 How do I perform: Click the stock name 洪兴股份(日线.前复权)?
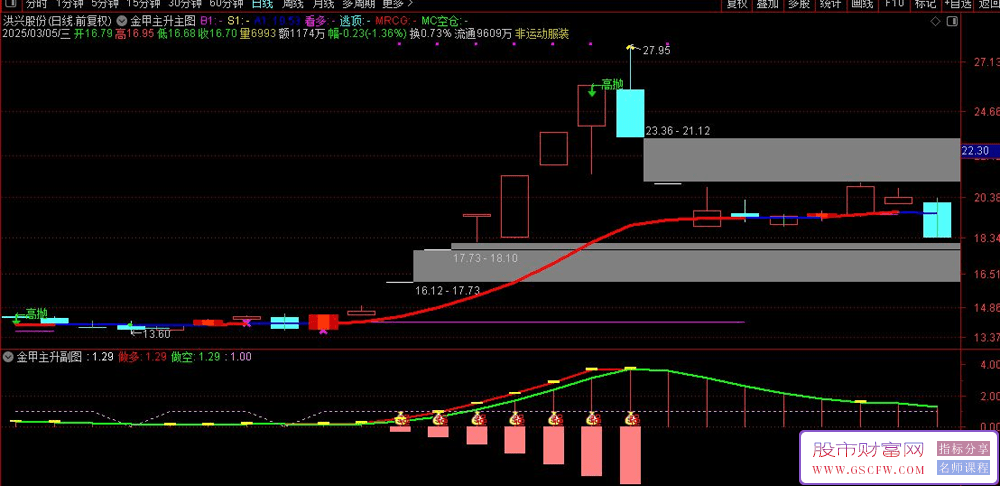point(59,20)
